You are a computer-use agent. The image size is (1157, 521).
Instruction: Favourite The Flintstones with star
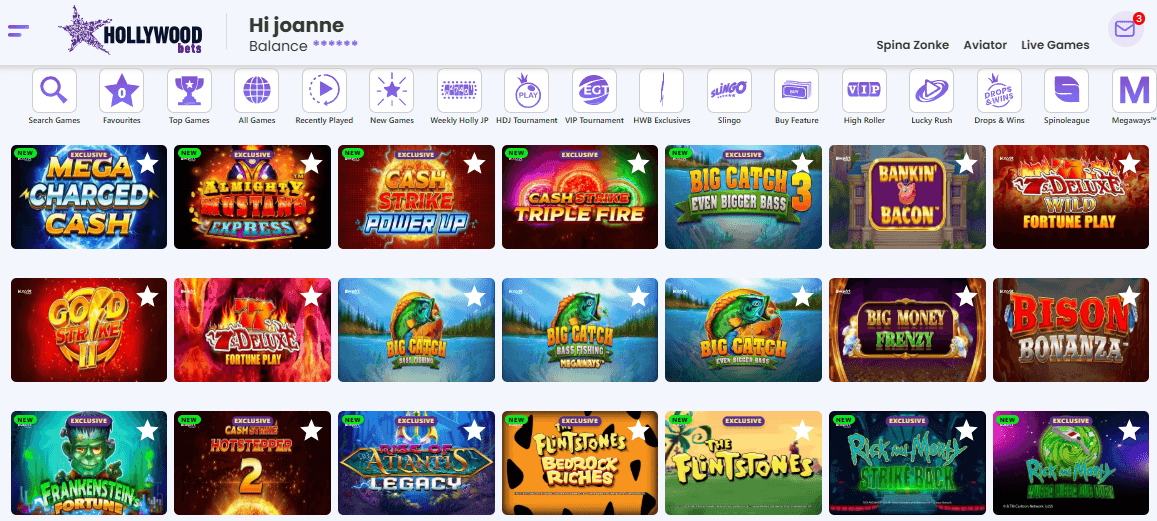(802, 429)
